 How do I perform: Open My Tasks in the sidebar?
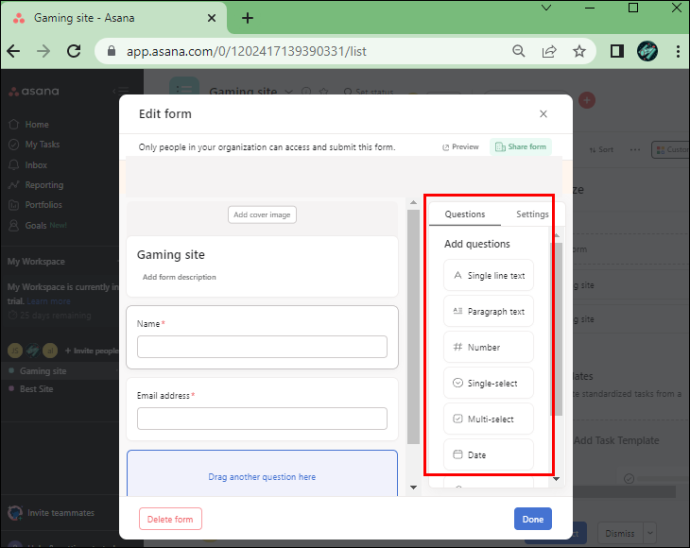pyautogui.click(x=34, y=144)
